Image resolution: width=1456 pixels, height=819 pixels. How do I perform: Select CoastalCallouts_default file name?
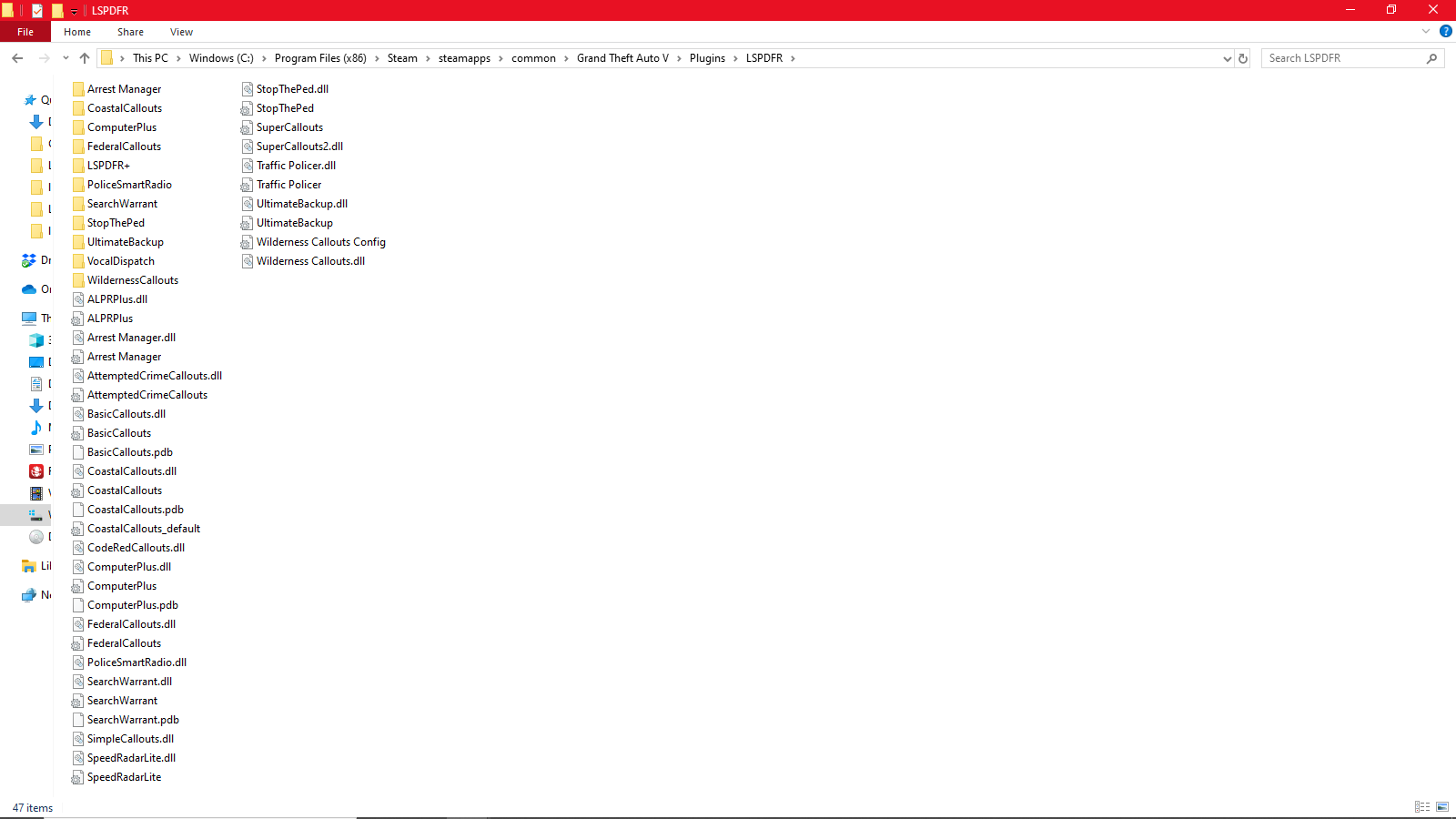[144, 529]
